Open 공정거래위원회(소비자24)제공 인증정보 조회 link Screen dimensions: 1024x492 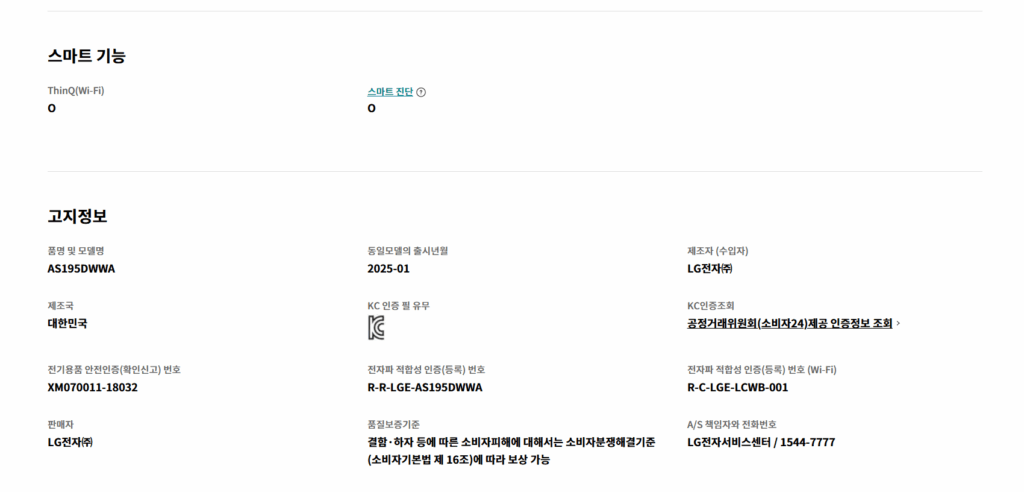789,323
